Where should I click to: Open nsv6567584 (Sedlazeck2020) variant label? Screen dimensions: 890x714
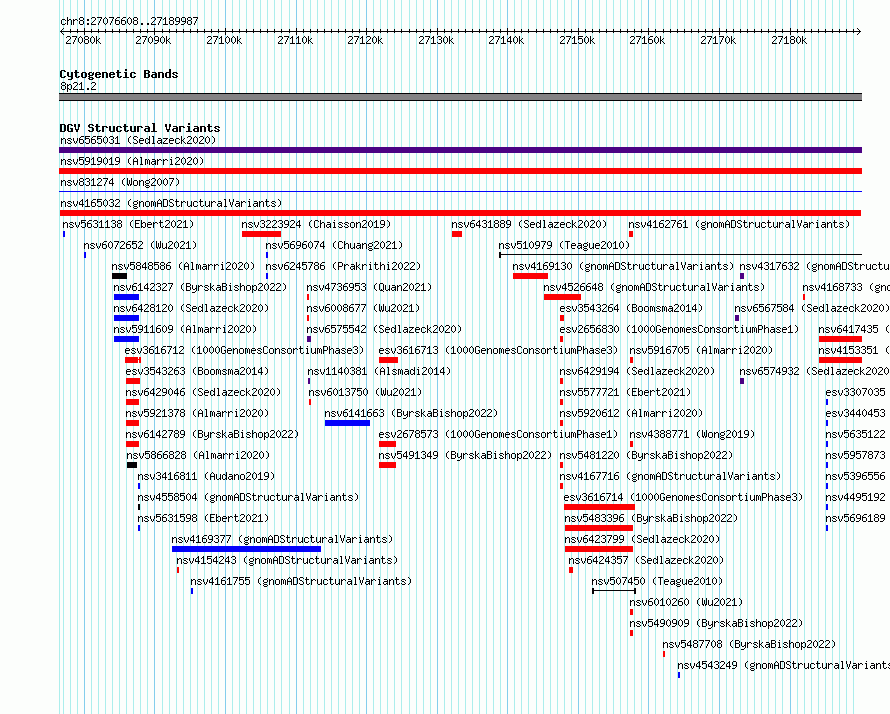(812, 308)
